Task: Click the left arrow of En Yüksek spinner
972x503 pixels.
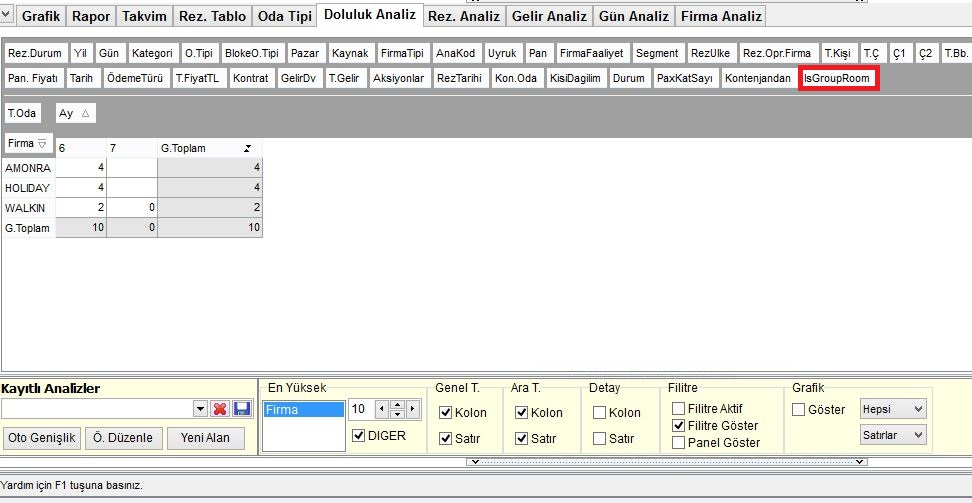Action: click(383, 409)
